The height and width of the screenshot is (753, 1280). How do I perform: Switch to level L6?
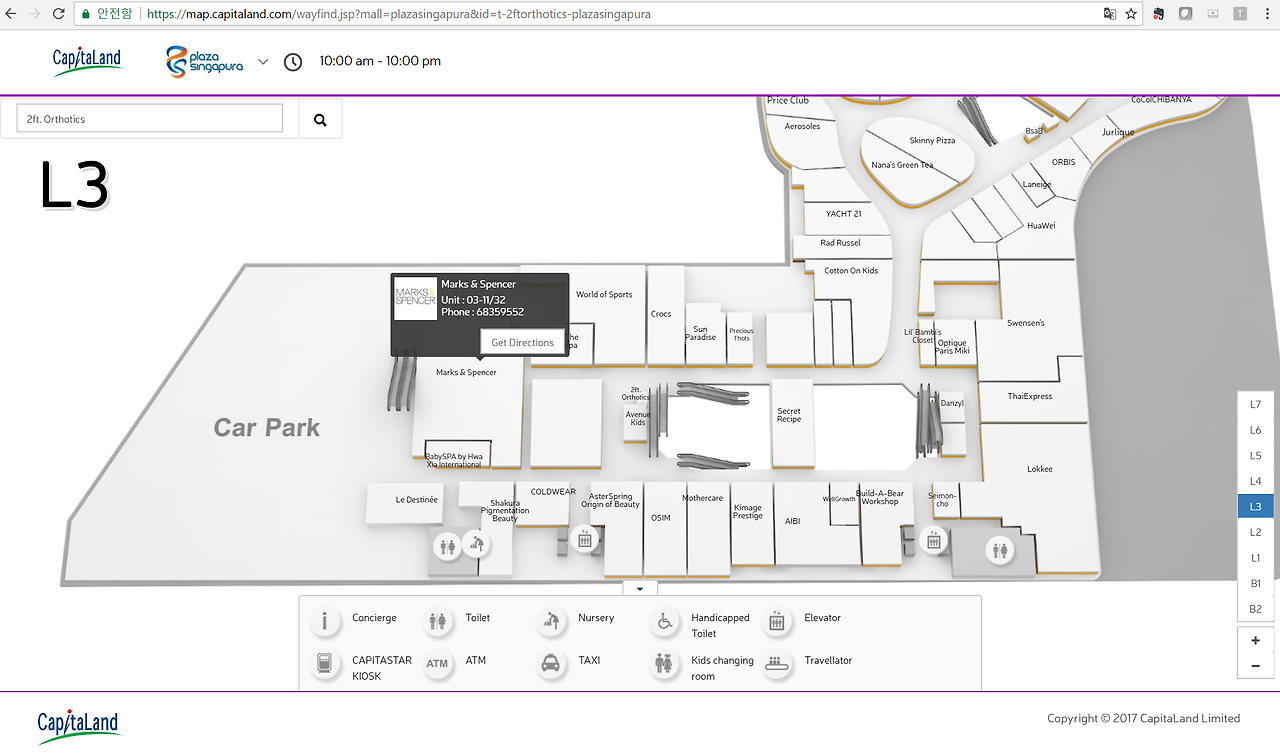pyautogui.click(x=1256, y=430)
